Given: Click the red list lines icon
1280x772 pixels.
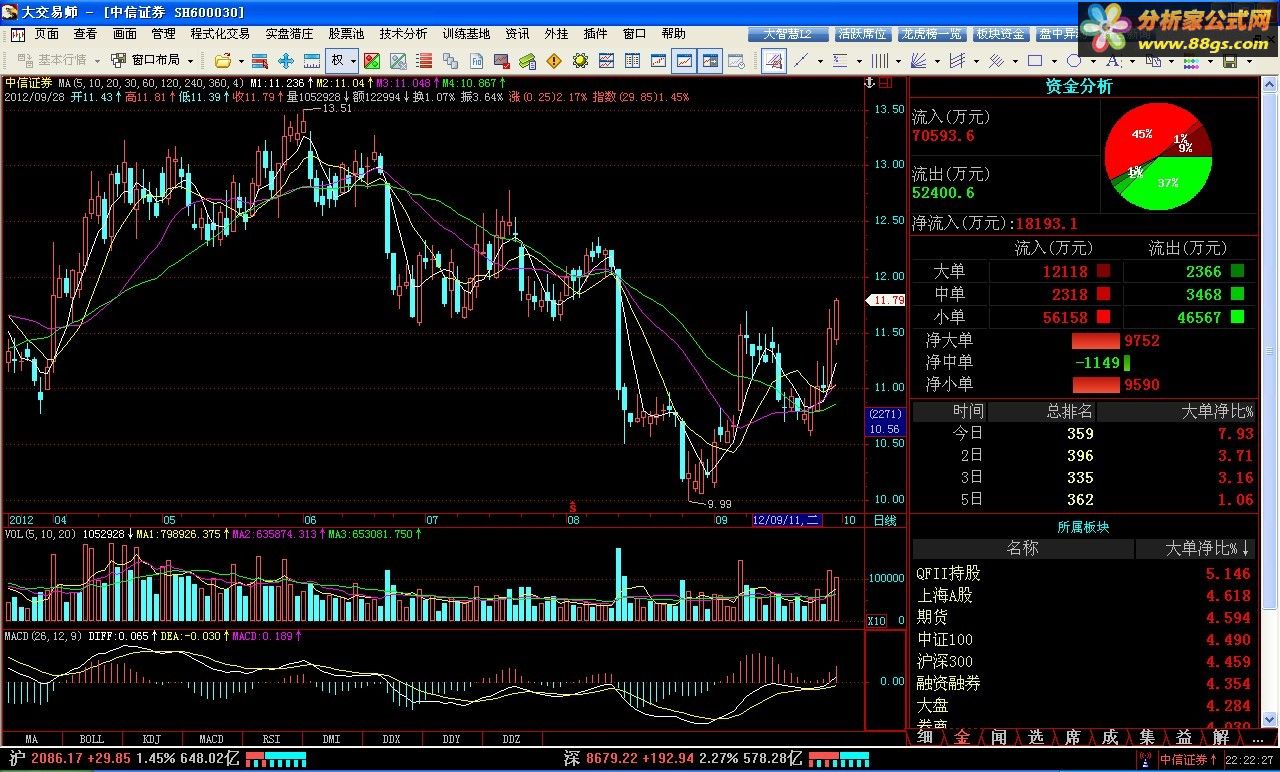Looking at the screenshot, I should click(424, 61).
